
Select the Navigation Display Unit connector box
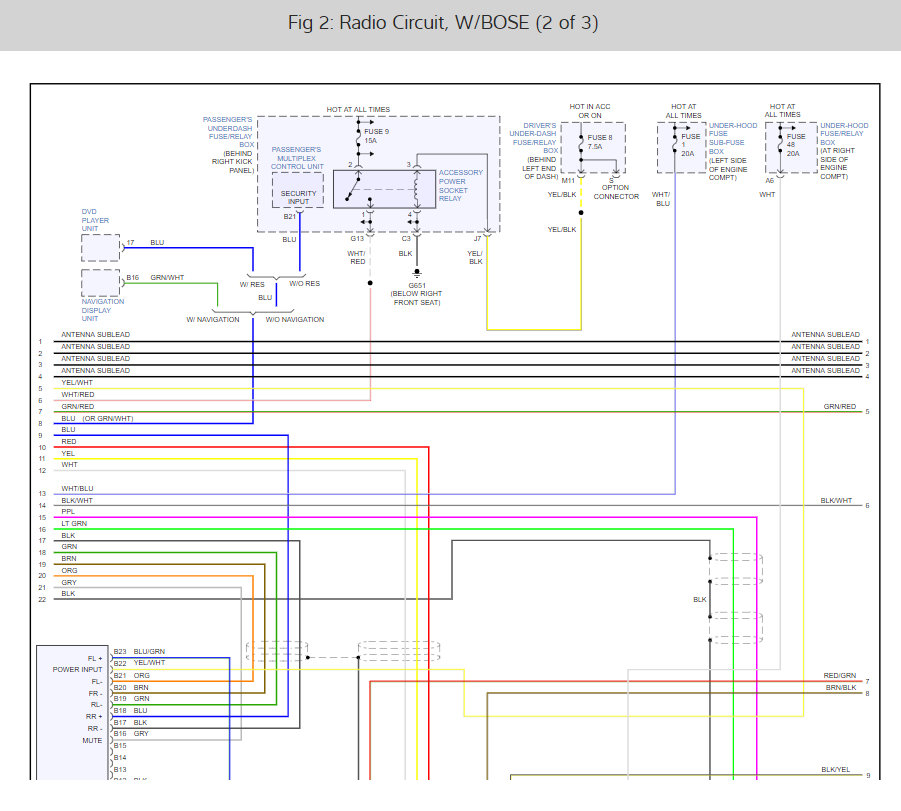click(100, 283)
